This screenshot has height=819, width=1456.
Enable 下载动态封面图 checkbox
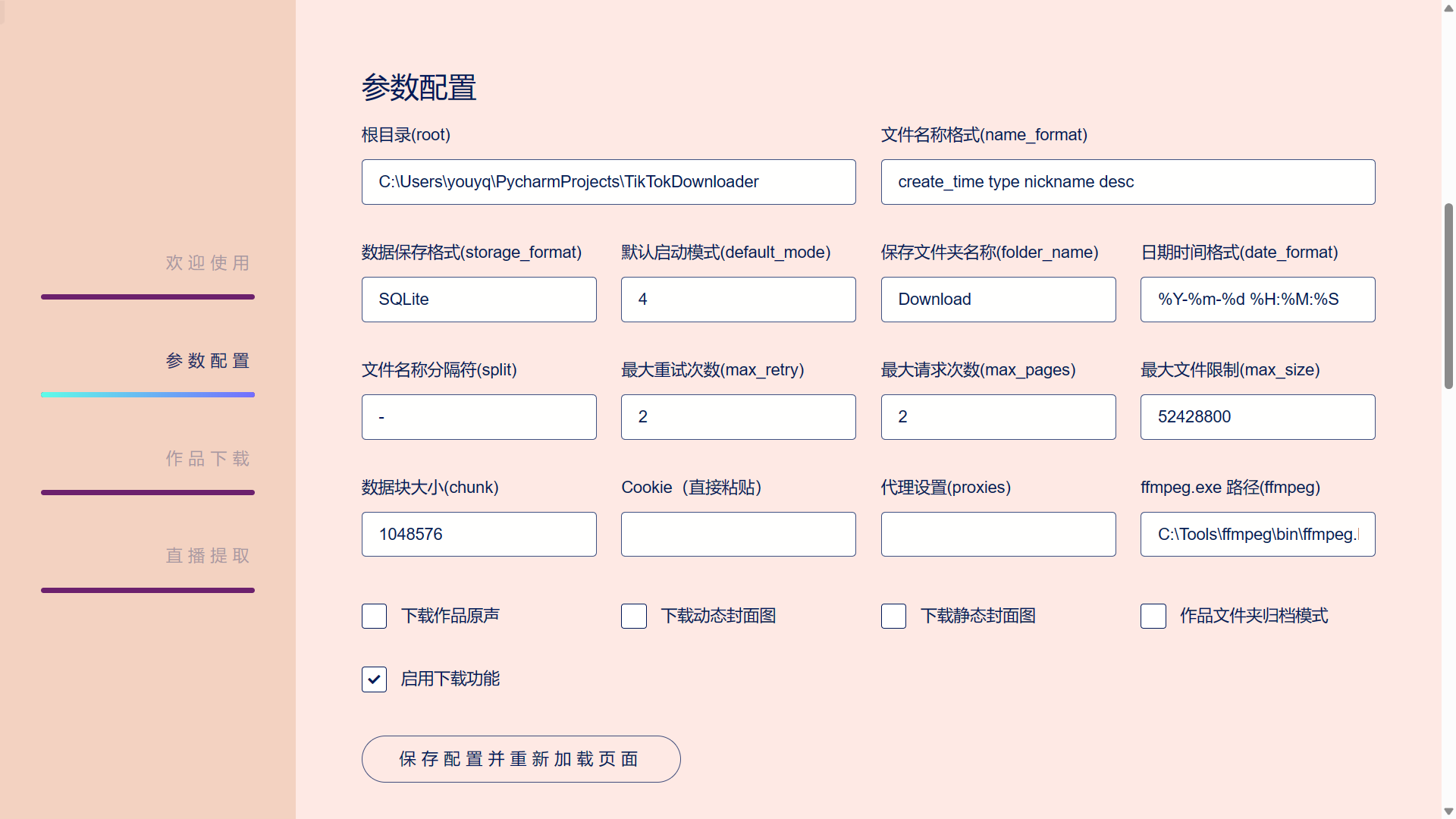point(634,616)
